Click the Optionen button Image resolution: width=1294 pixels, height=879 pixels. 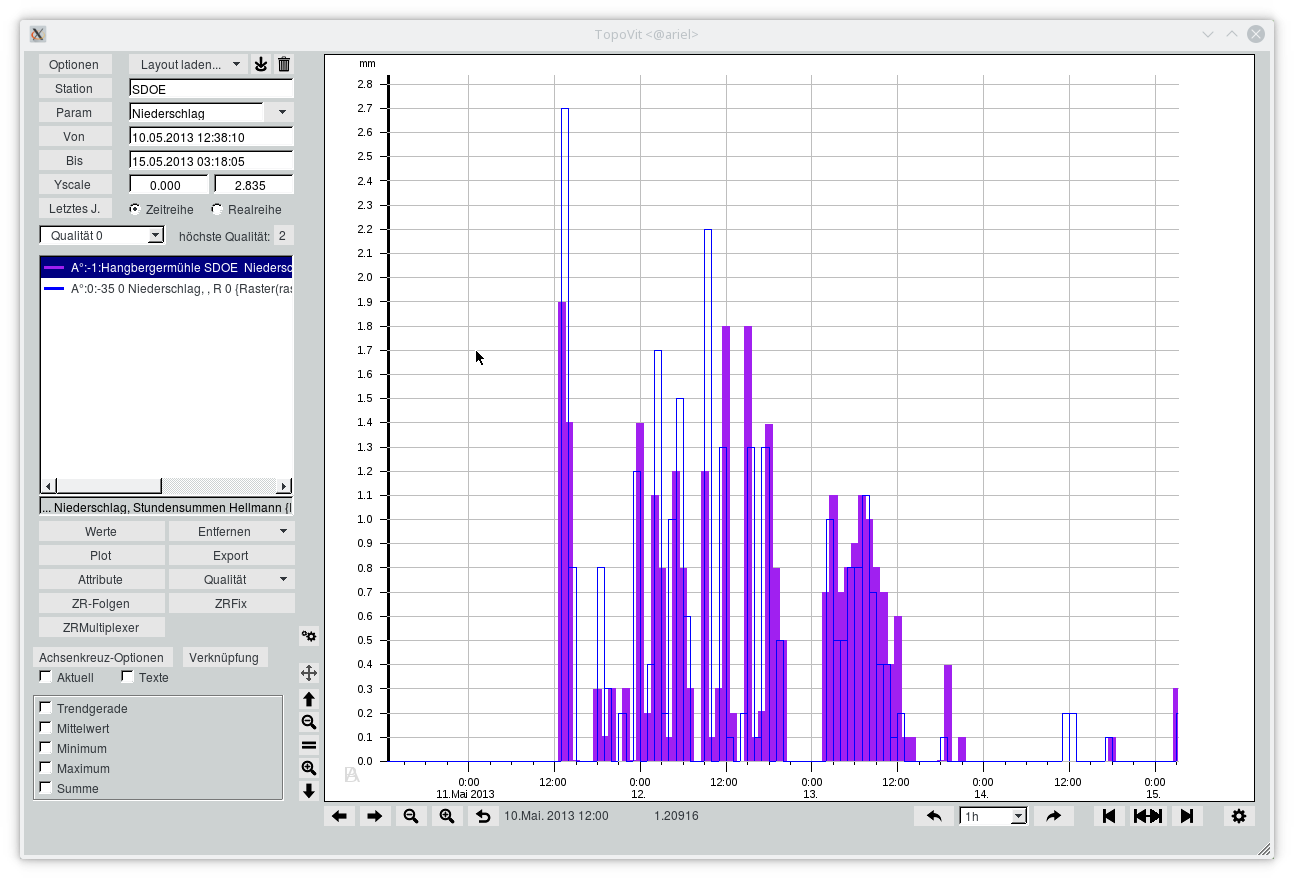coord(74,64)
